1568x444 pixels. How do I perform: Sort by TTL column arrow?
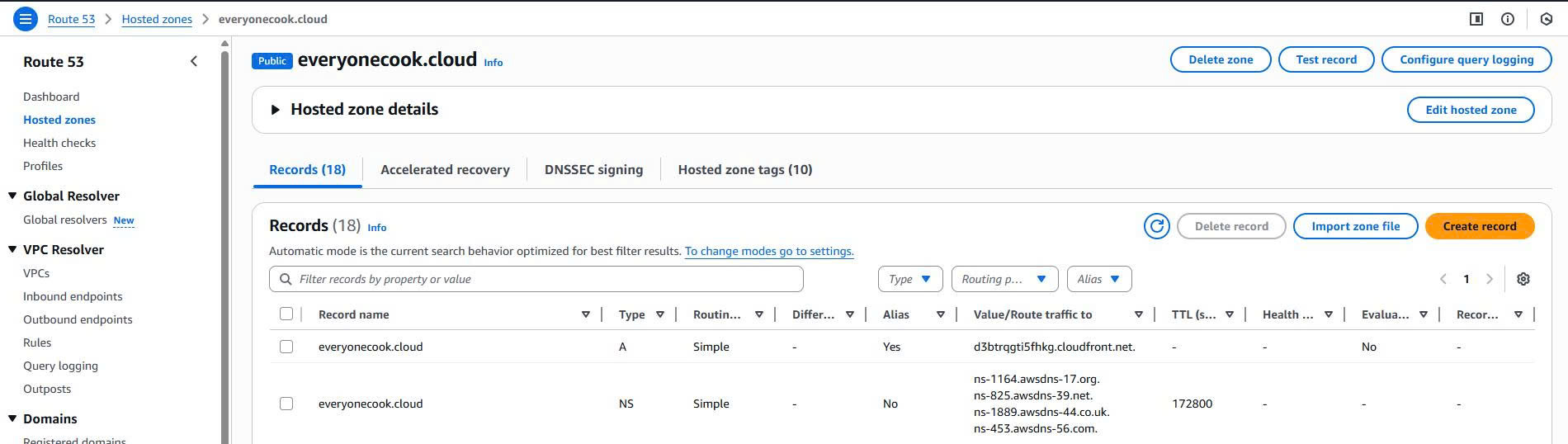click(1230, 314)
